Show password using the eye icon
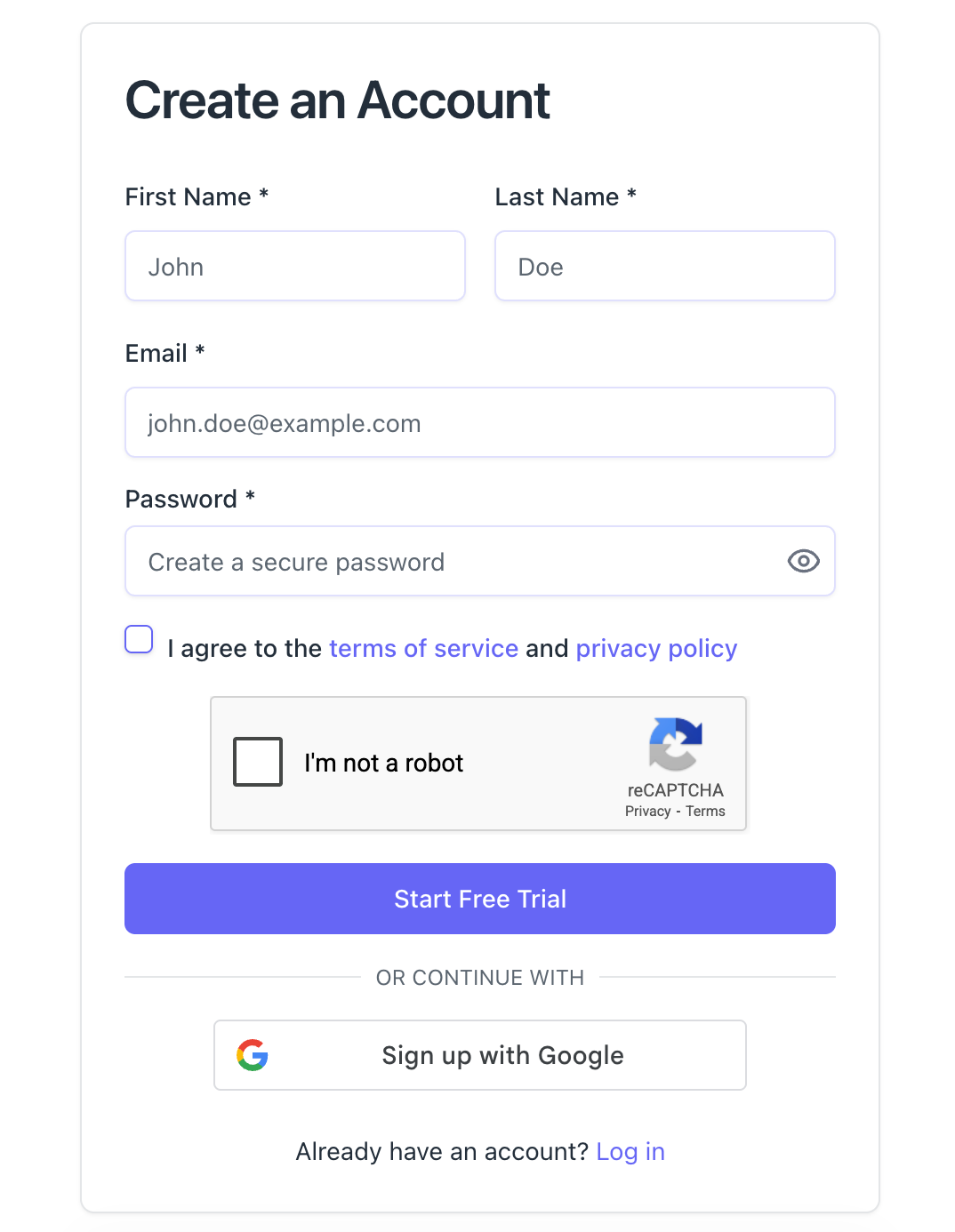This screenshot has height=1232, width=955. [x=803, y=561]
